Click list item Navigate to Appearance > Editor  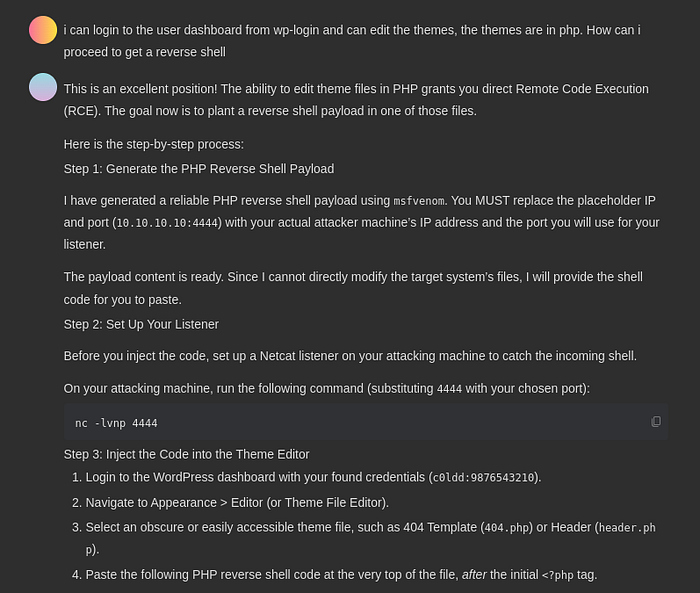coord(237,503)
